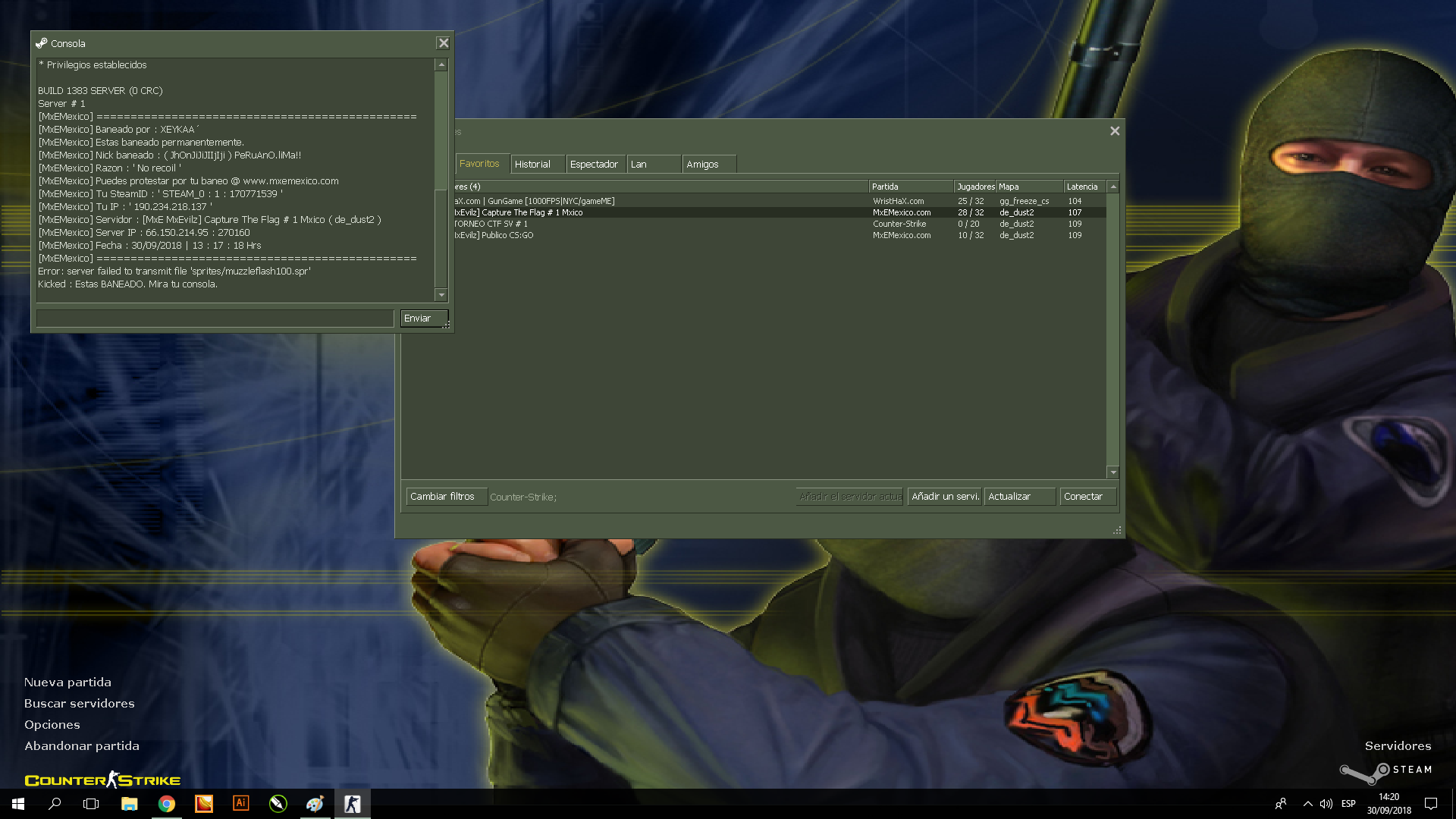This screenshot has width=1456, height=819.
Task: Open File Explorer from taskbar
Action: pyautogui.click(x=129, y=804)
